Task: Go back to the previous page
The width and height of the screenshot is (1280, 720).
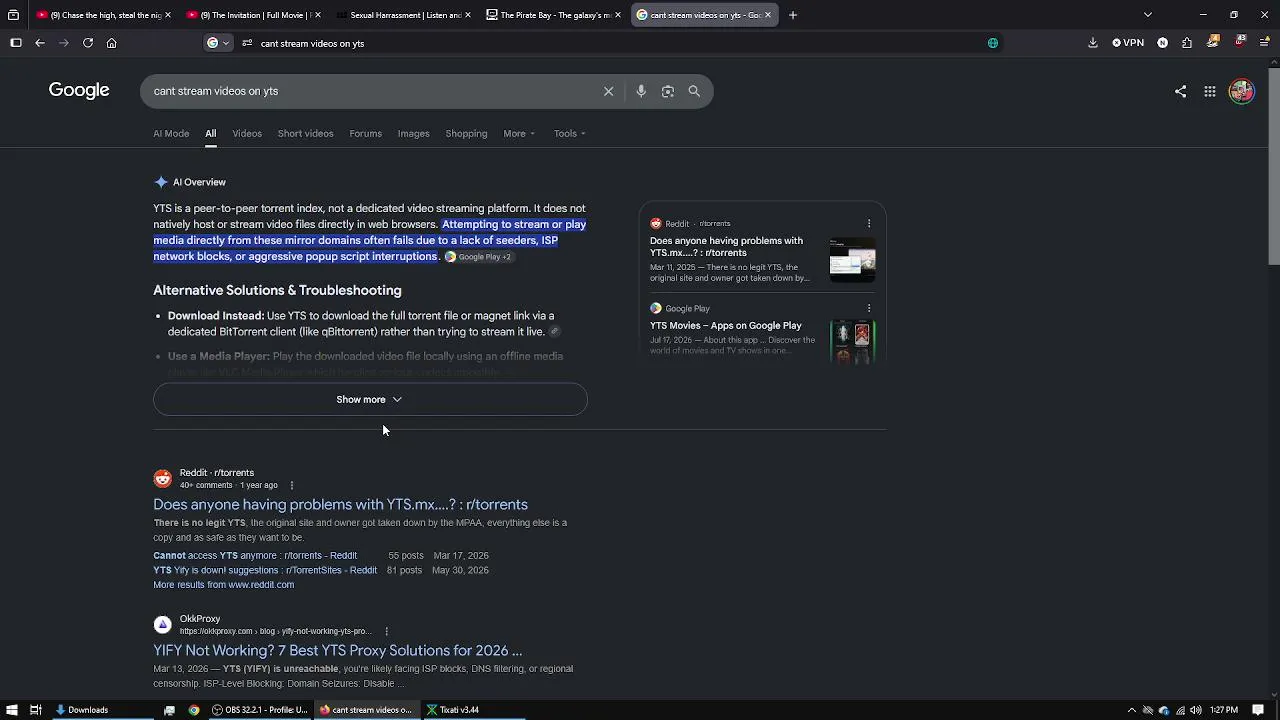Action: (x=40, y=43)
